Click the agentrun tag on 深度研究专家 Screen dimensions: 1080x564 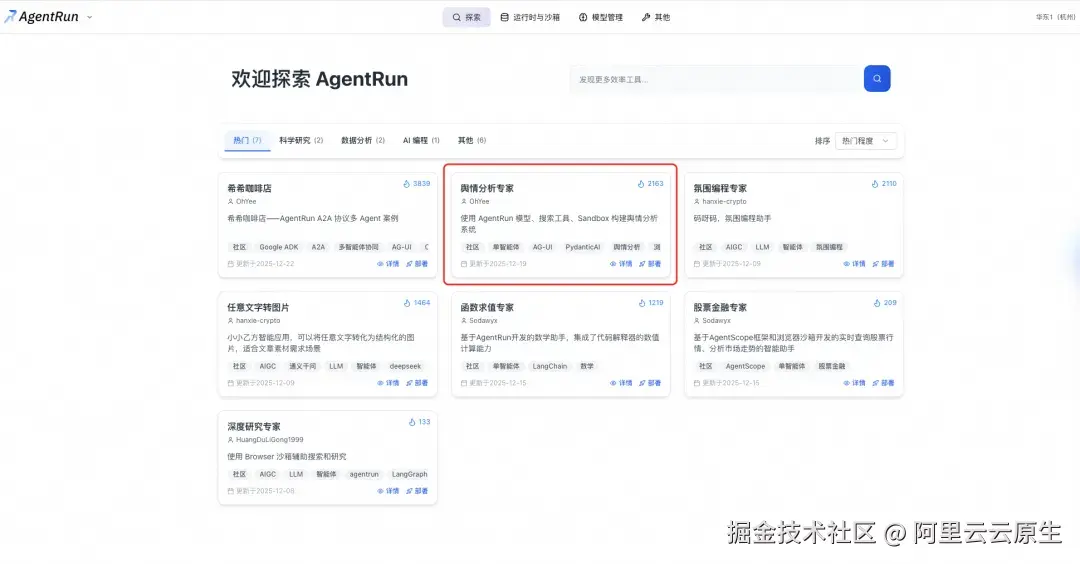click(364, 474)
